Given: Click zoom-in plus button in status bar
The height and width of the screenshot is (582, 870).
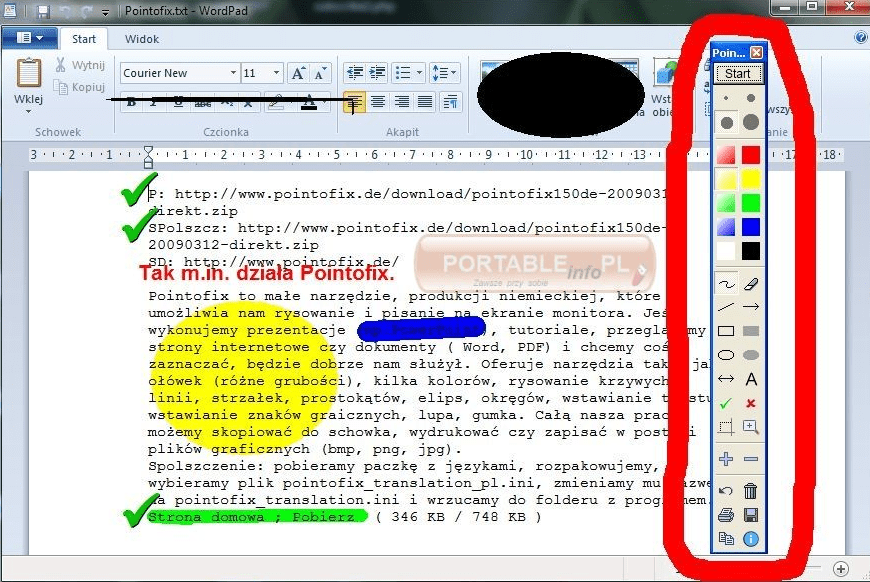Looking at the screenshot, I should point(841,569).
